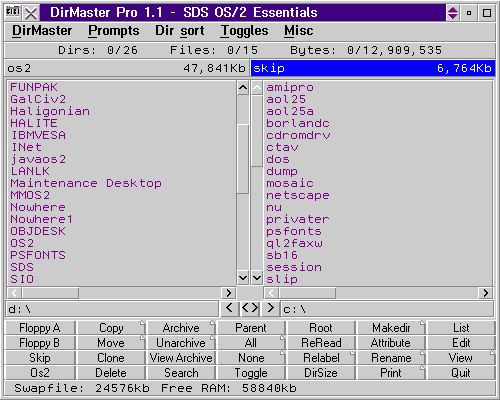This screenshot has width=500, height=400.
Task: Click the Quit button
Action: point(461,373)
